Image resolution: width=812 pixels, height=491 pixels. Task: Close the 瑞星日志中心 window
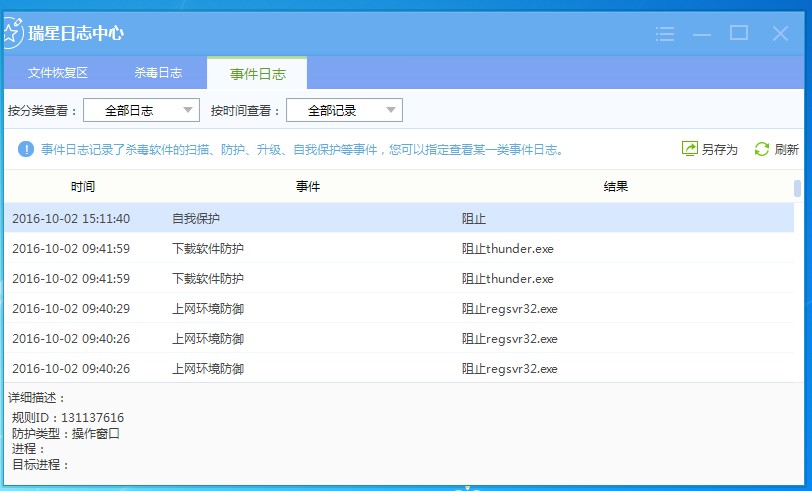[780, 34]
